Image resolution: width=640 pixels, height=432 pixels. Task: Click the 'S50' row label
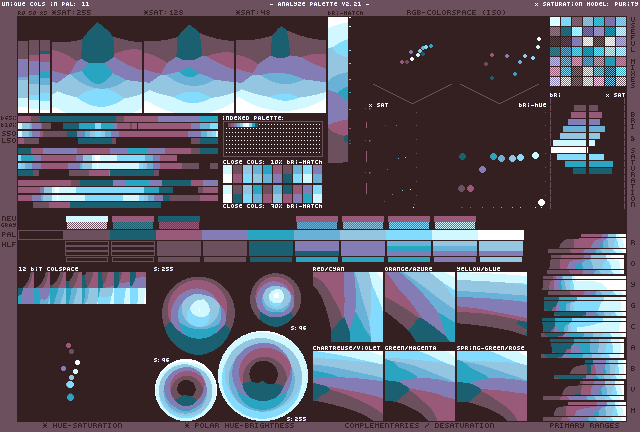[9, 134]
